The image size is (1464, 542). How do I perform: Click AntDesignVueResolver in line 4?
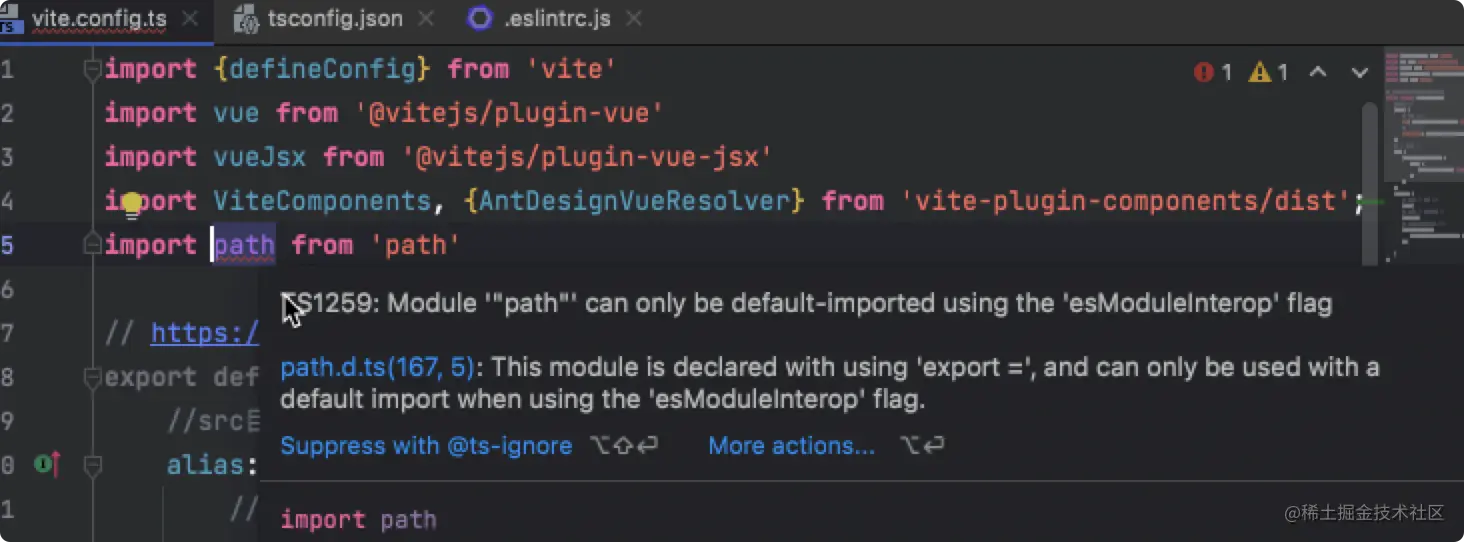[x=634, y=201]
